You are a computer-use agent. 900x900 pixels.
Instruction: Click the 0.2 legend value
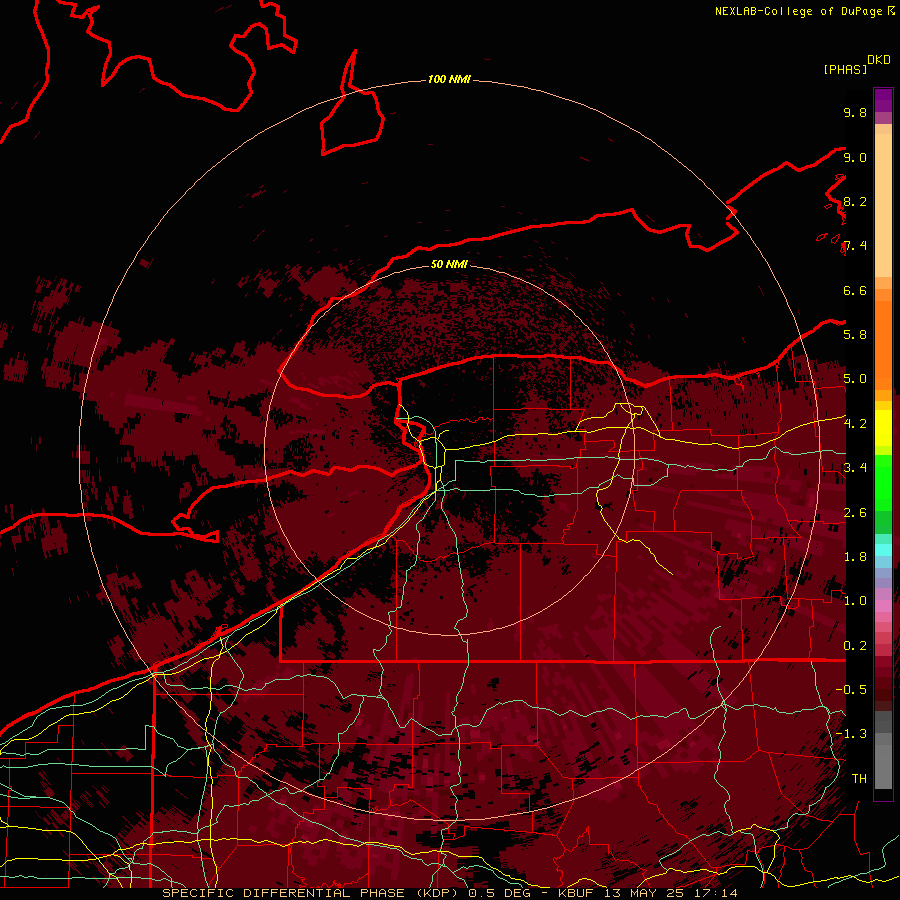pyautogui.click(x=855, y=646)
